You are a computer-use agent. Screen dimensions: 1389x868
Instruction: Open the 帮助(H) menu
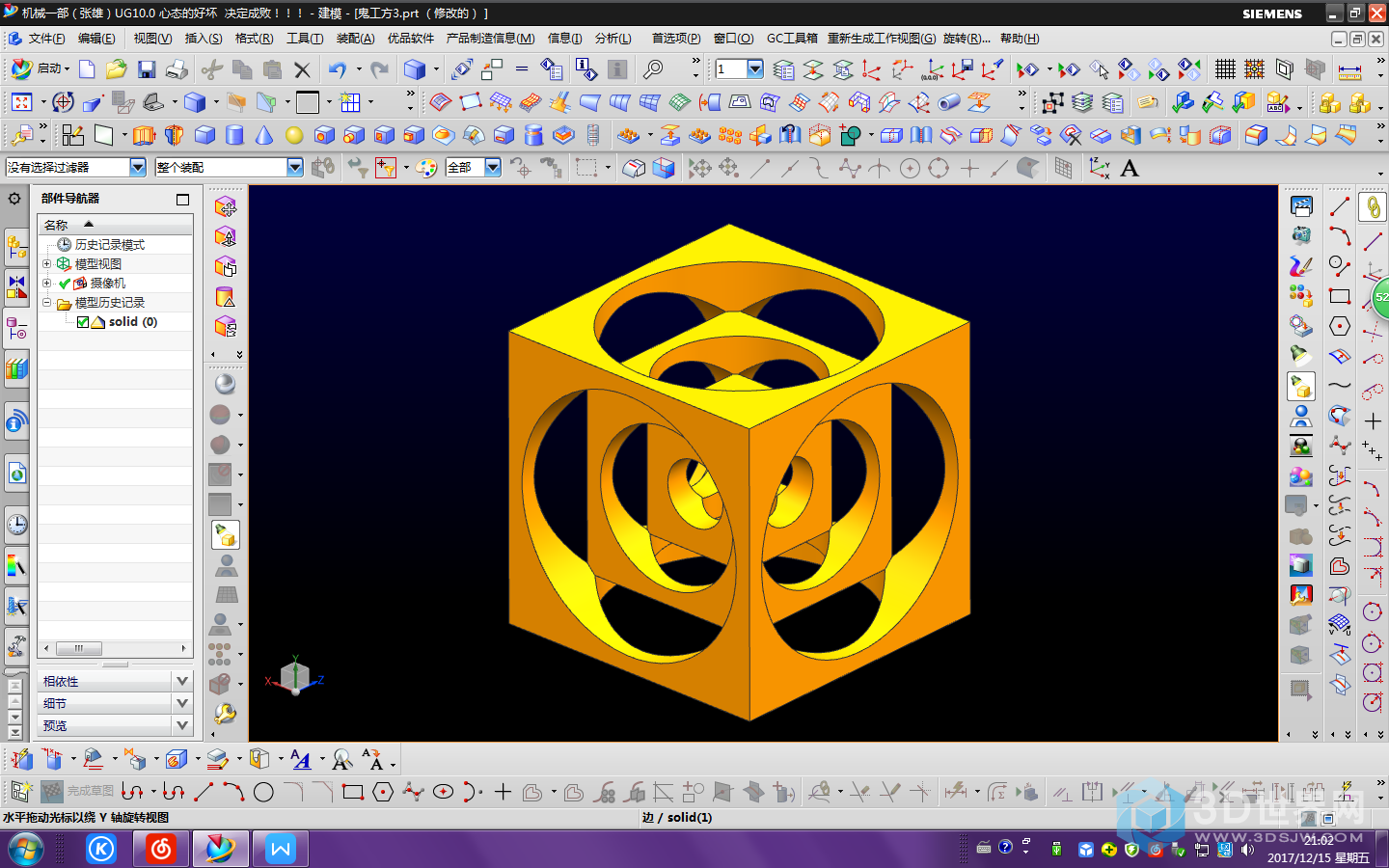tap(1020, 39)
